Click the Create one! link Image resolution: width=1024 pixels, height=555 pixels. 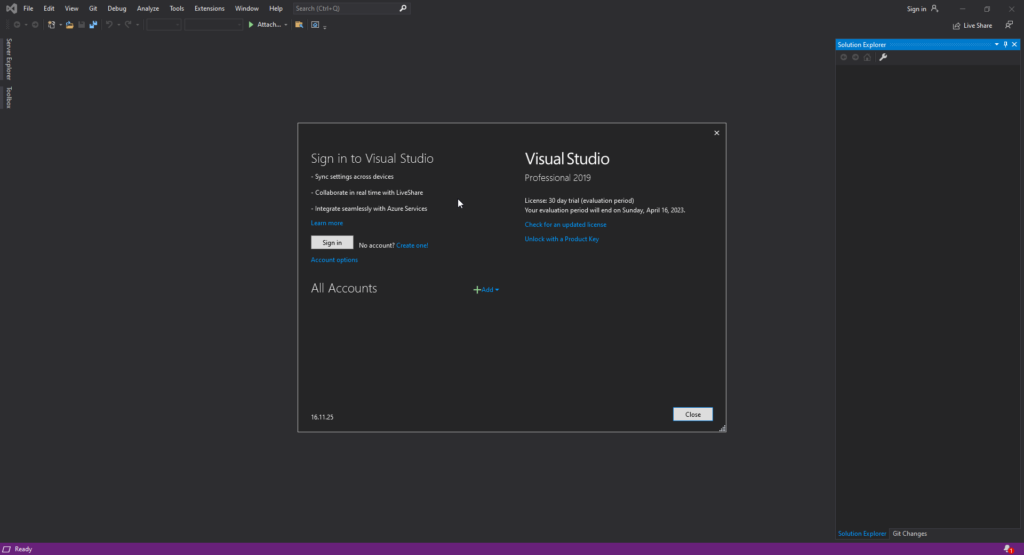[412, 246]
